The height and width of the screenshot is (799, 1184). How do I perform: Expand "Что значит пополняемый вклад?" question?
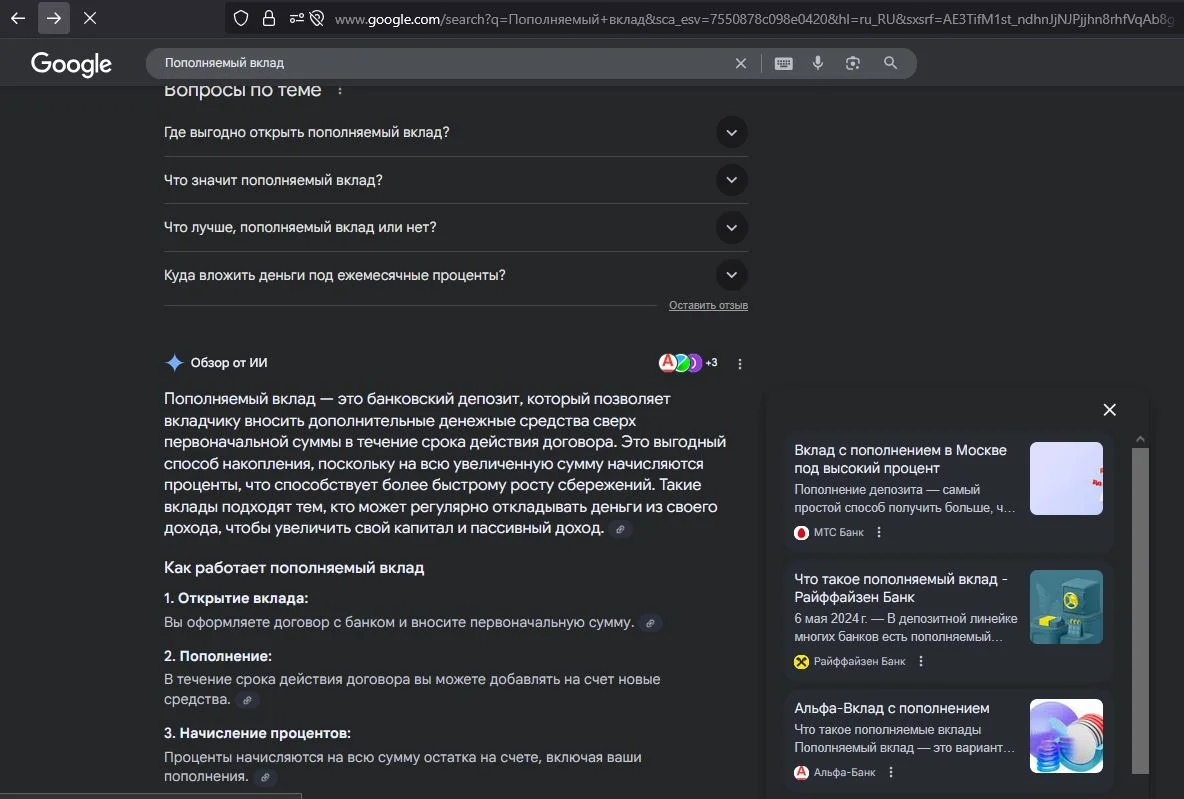(x=731, y=180)
